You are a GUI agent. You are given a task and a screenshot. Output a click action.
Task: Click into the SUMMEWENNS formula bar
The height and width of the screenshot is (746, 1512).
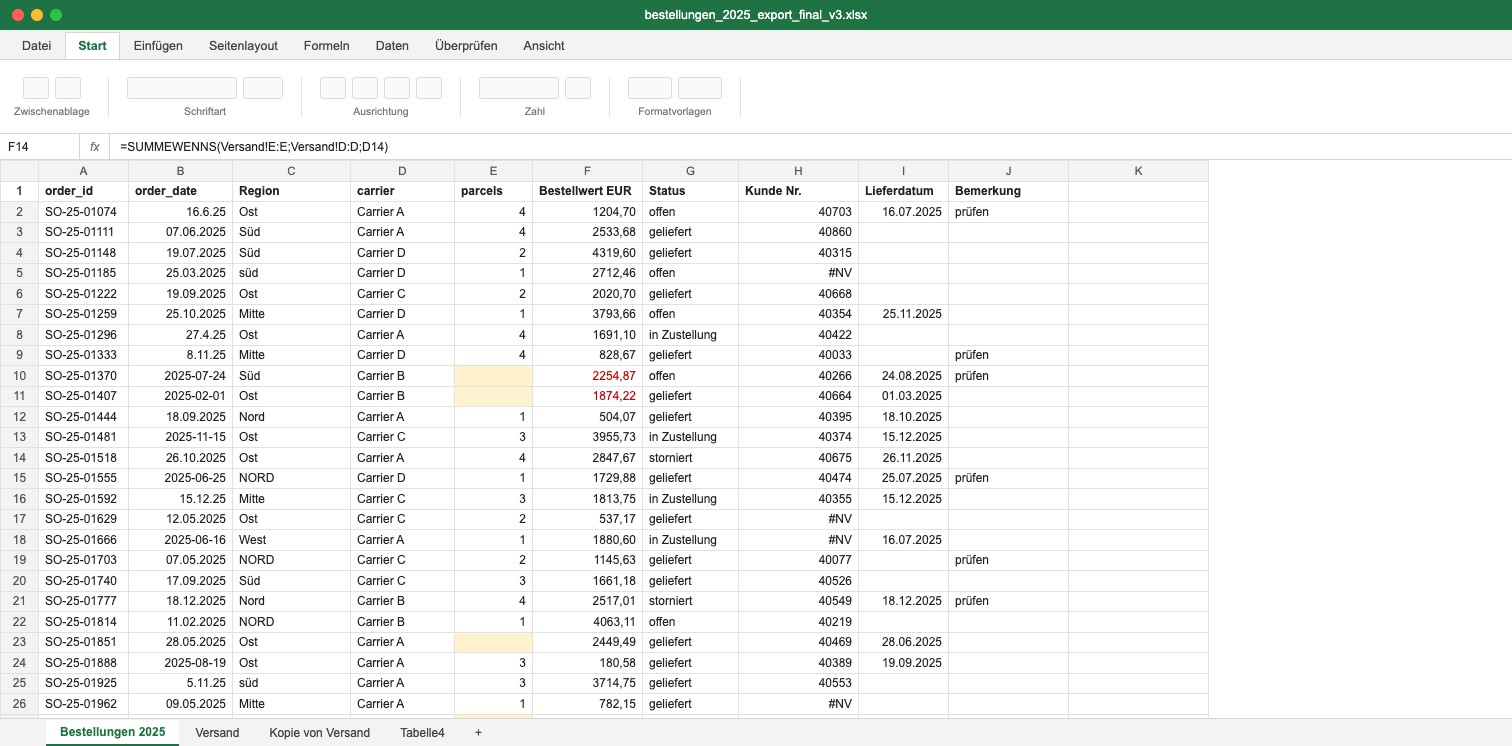coord(810,147)
